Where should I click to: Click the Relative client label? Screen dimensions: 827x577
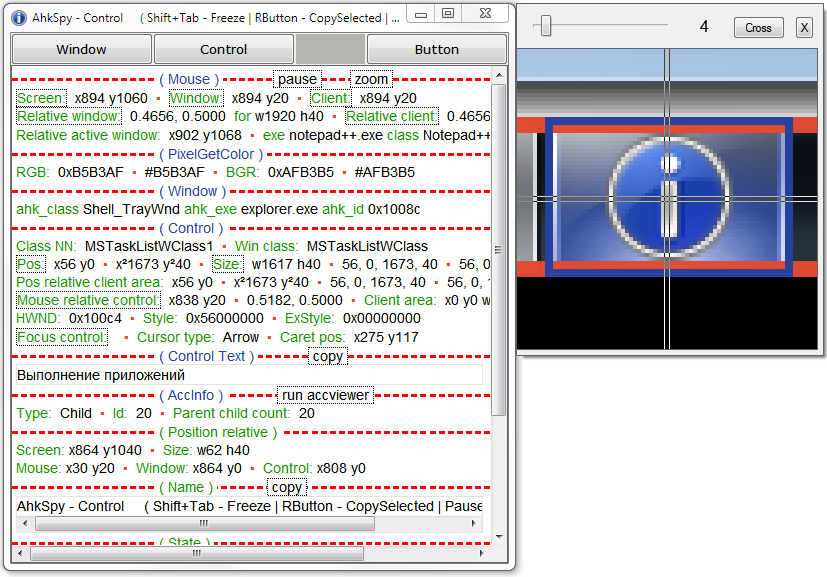[x=392, y=116]
